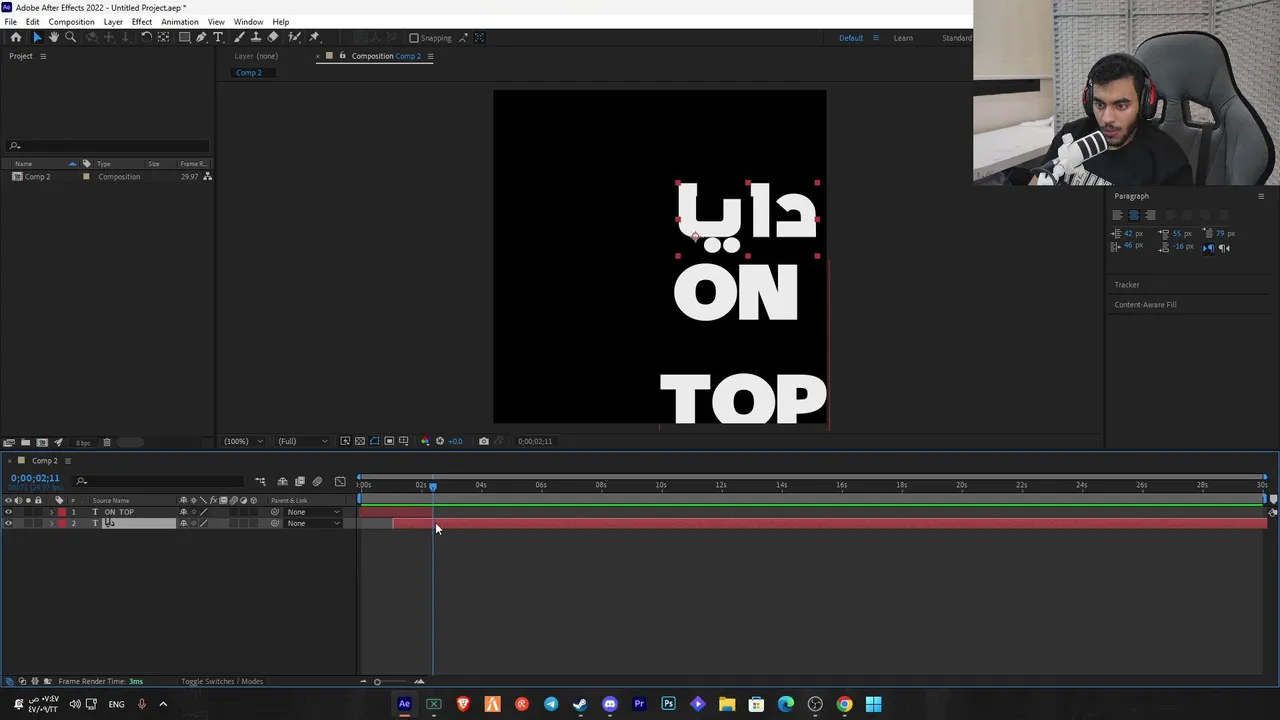Hide layer 2 with its eye icon
The image size is (1280, 720).
tap(8, 523)
